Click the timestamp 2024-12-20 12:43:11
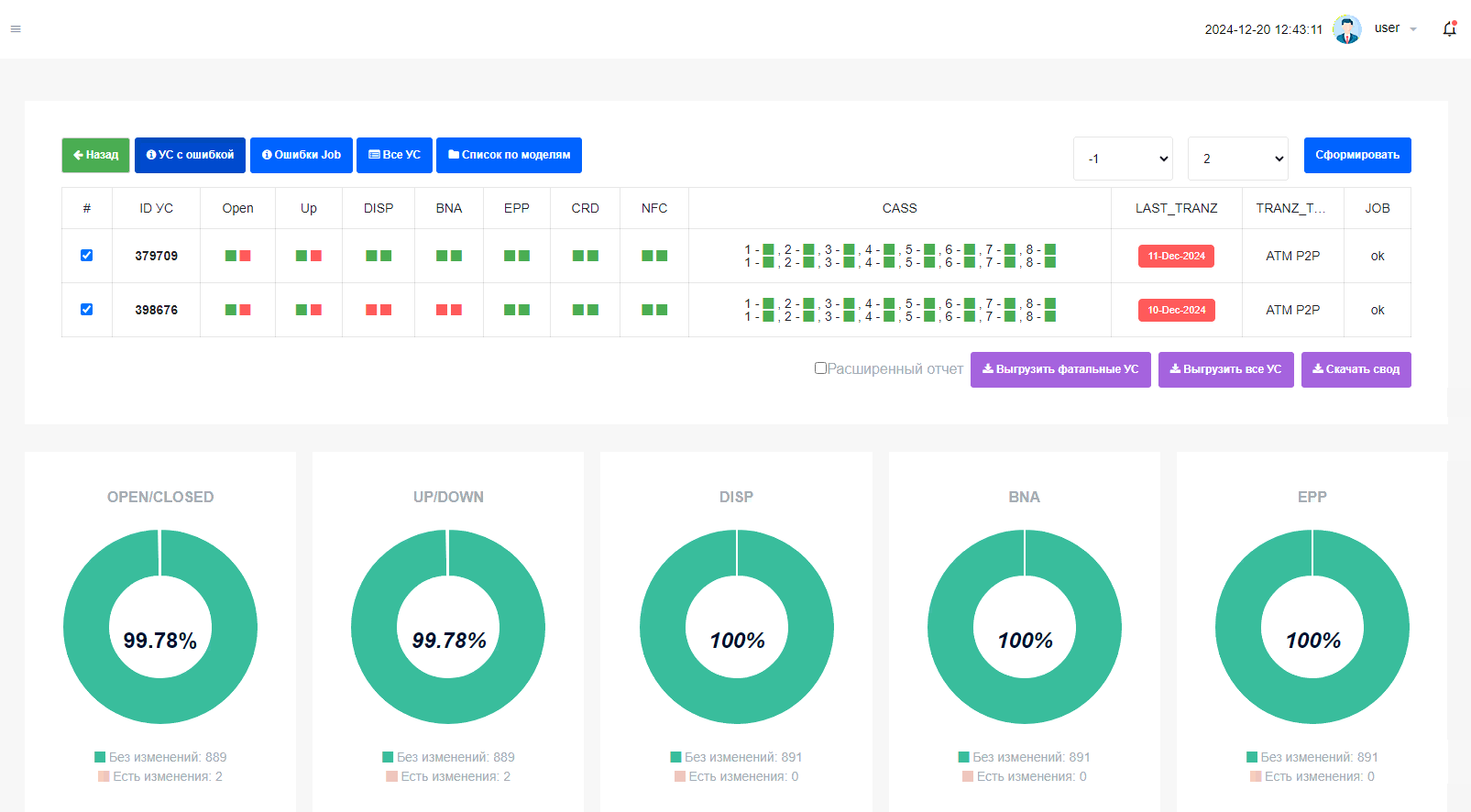The width and height of the screenshot is (1471, 812). coord(1264,29)
